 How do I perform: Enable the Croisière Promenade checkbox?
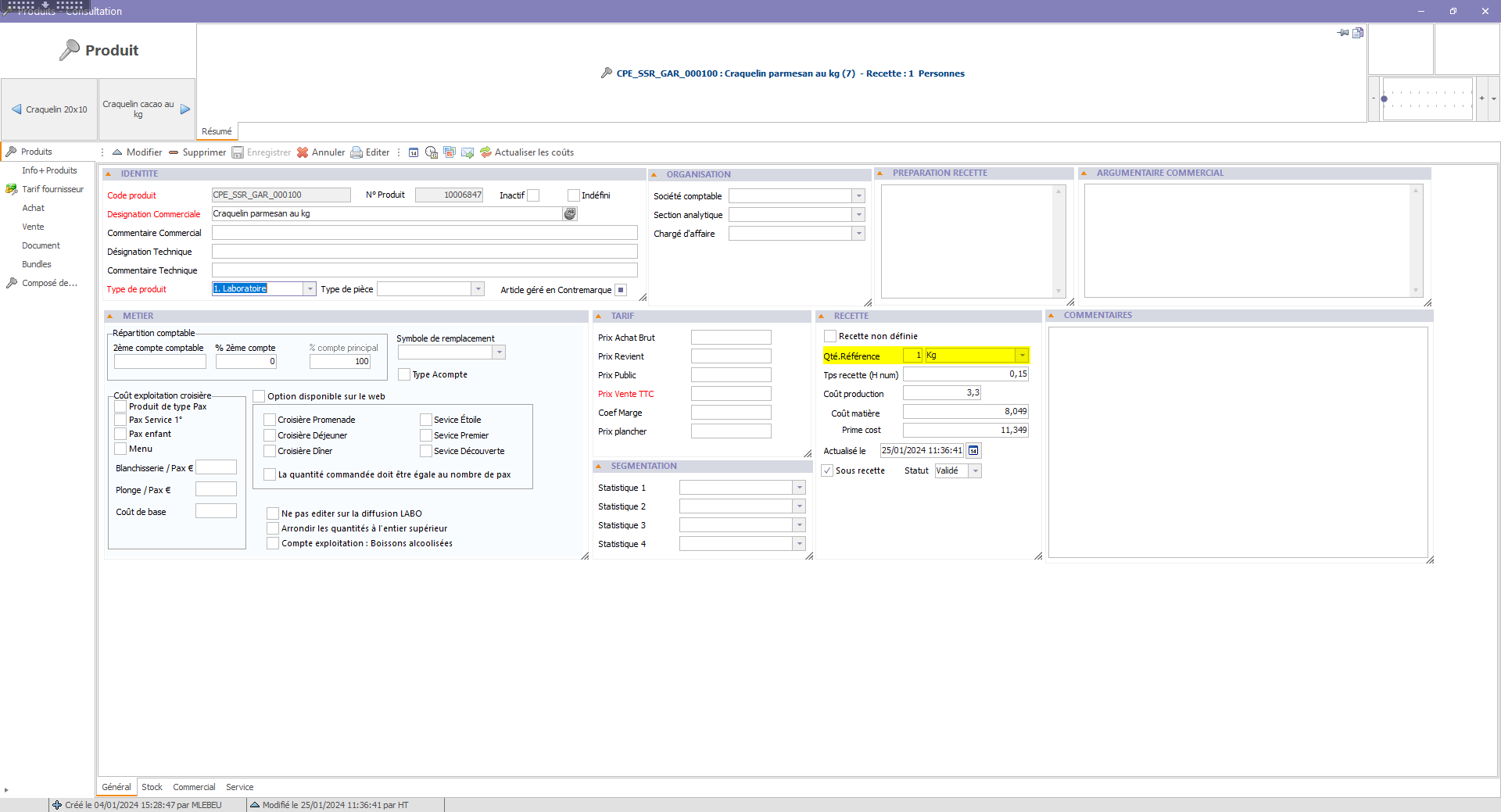click(270, 420)
